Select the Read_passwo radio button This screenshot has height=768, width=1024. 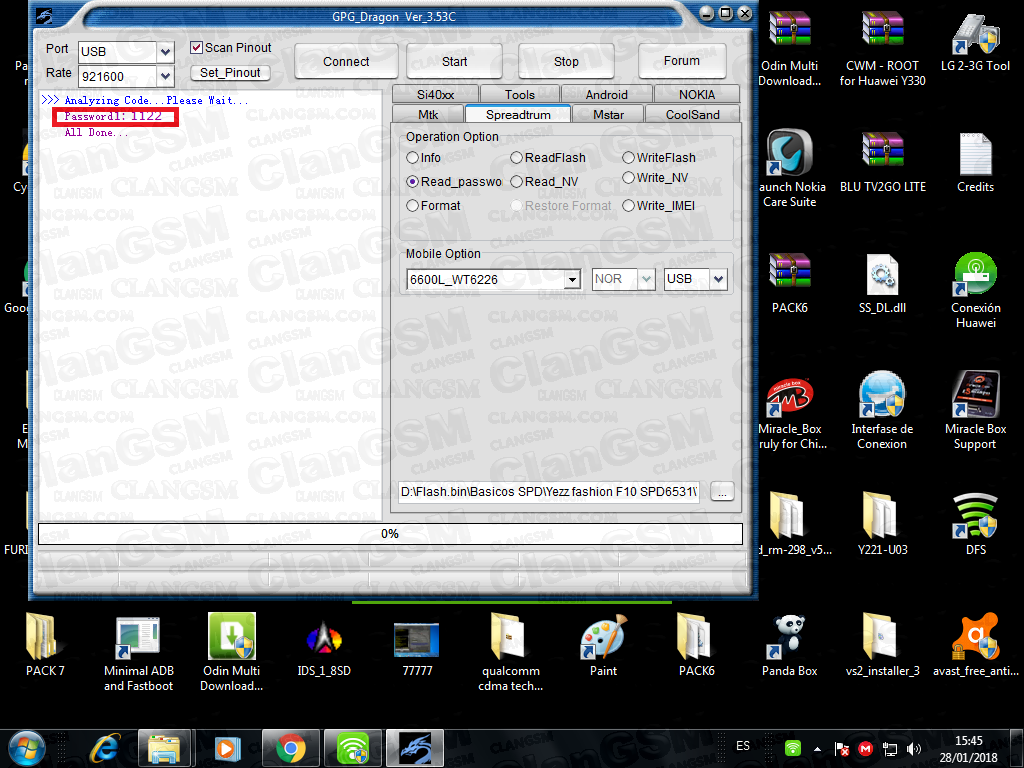coord(412,182)
